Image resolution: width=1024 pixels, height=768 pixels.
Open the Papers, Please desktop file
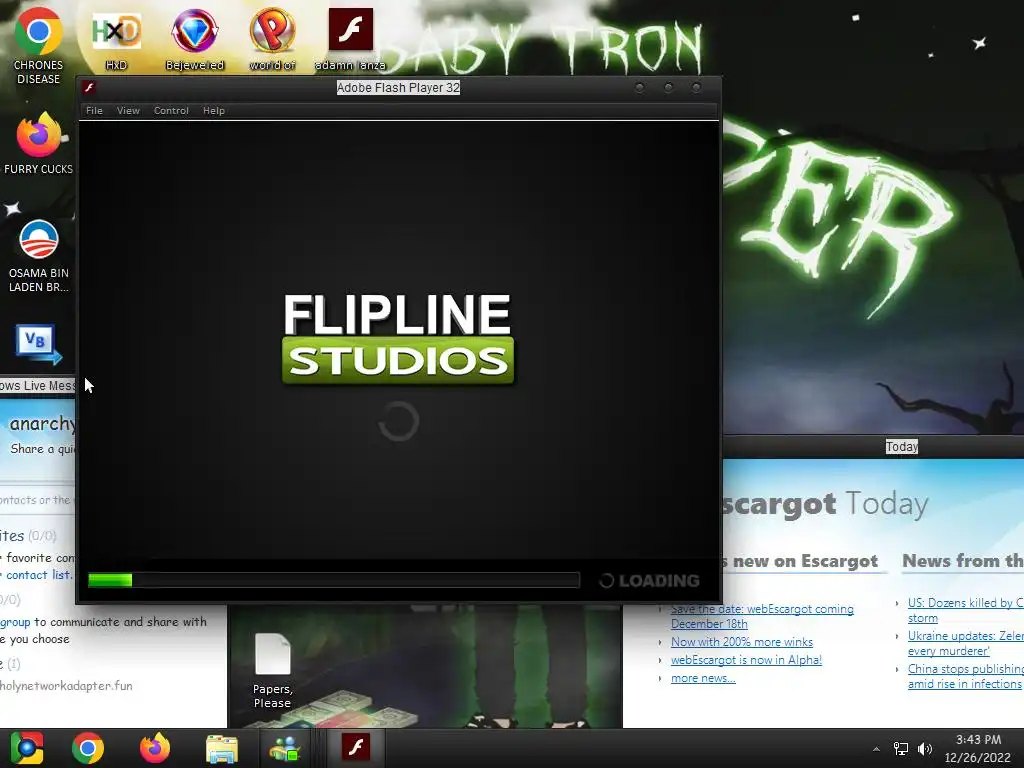click(272, 671)
